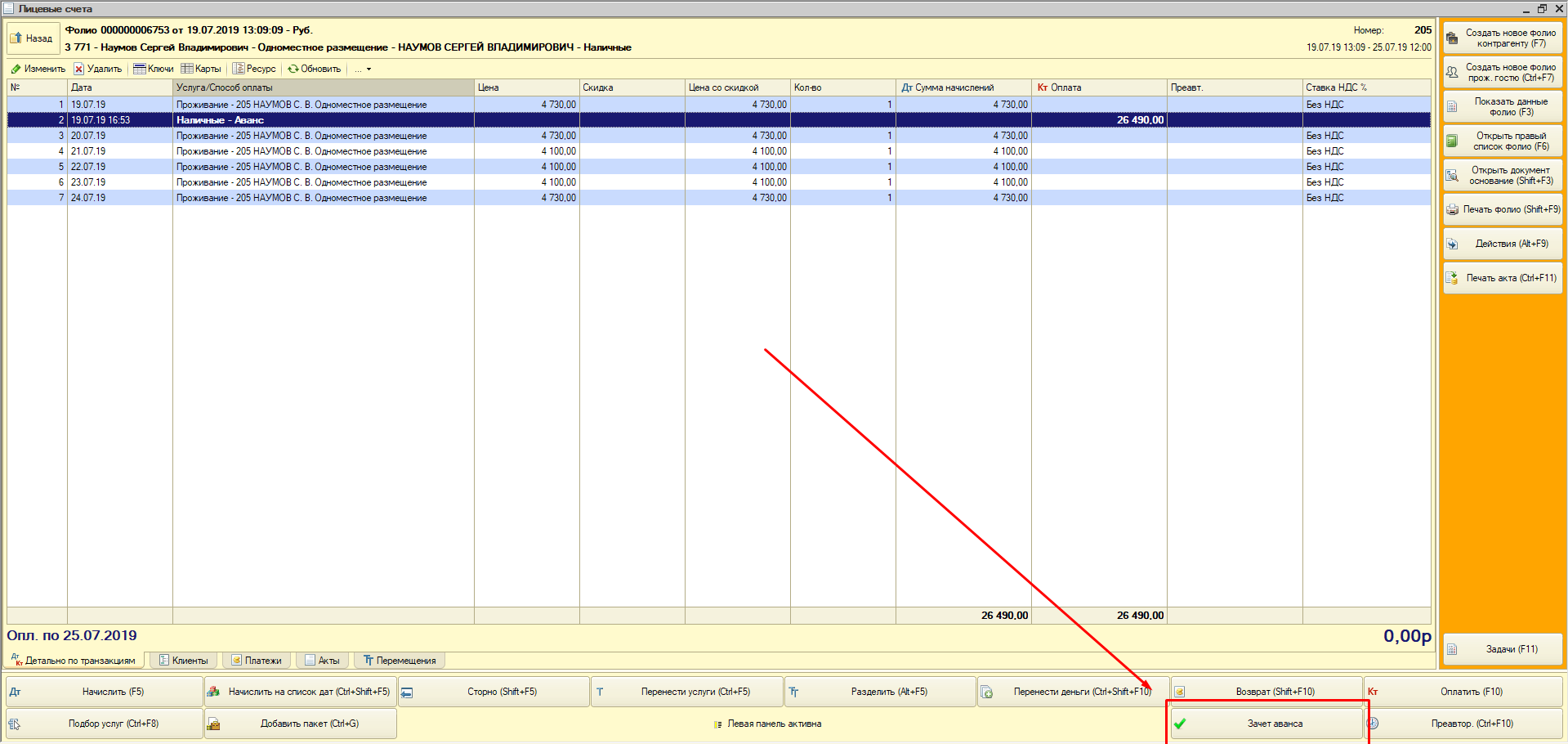1568x744 pixels.
Task: Select the 23.07.19 Проживание row
Action: pyautogui.click(x=719, y=182)
